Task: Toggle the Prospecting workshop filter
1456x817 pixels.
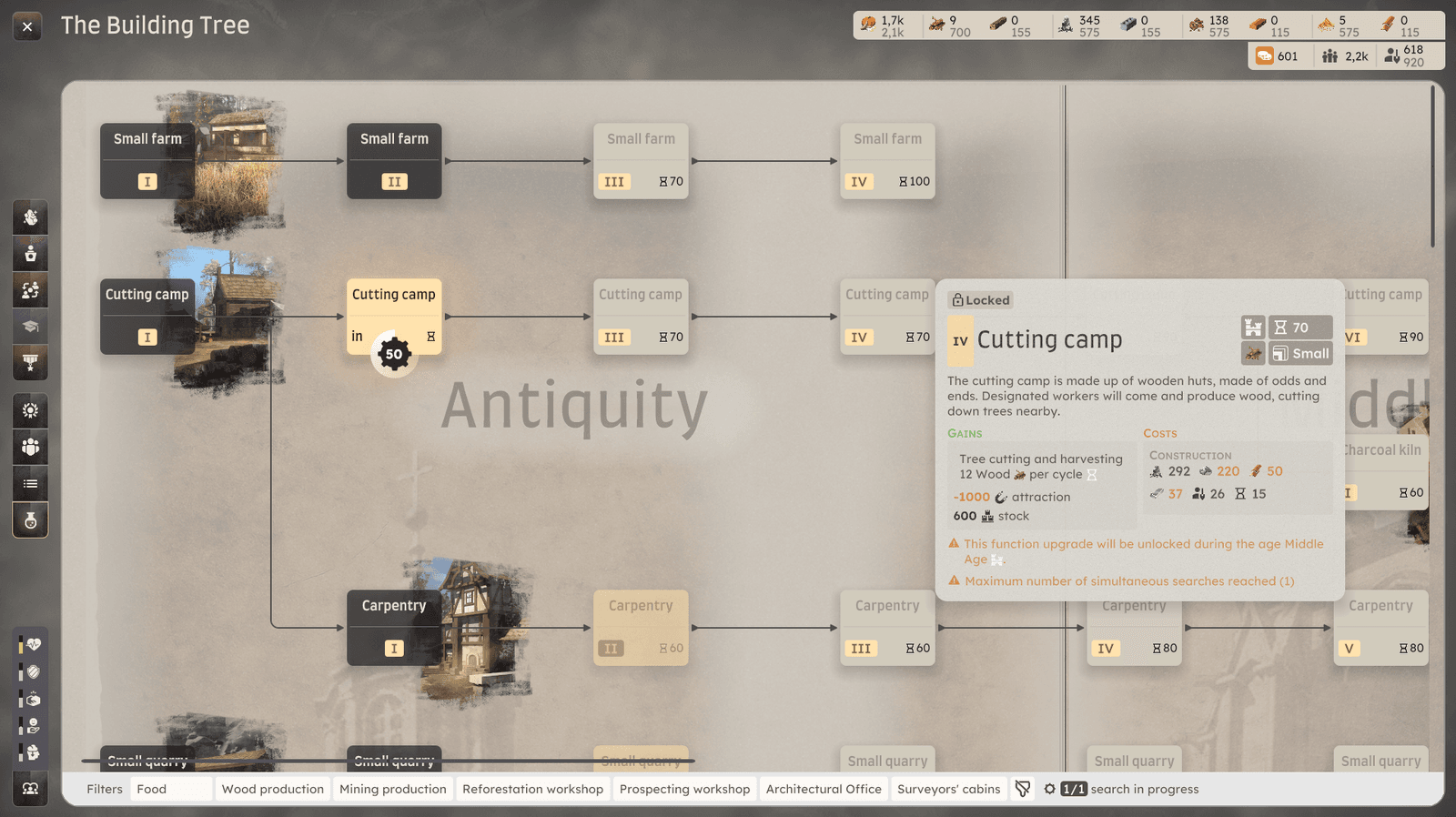Action: coord(685,789)
